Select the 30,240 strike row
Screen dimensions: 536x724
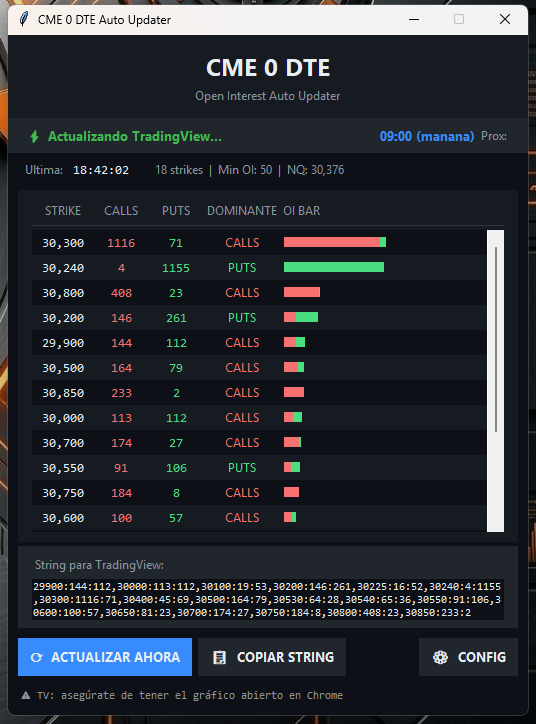259,267
